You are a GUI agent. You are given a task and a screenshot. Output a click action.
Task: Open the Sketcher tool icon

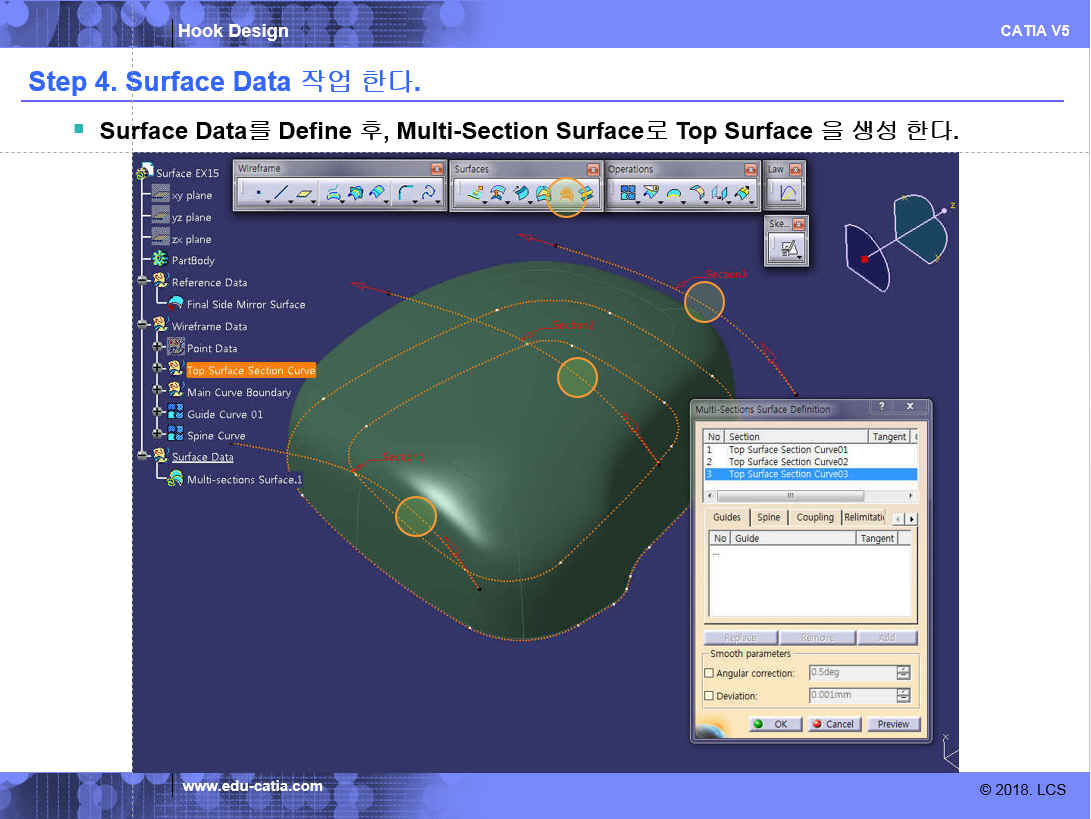[x=787, y=247]
